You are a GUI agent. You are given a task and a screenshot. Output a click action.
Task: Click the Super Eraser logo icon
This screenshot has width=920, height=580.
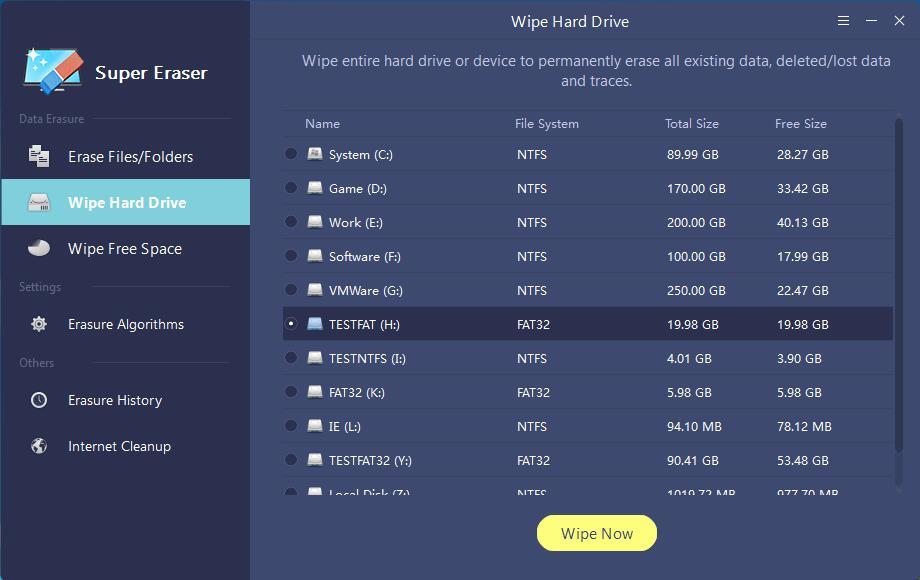(x=53, y=70)
